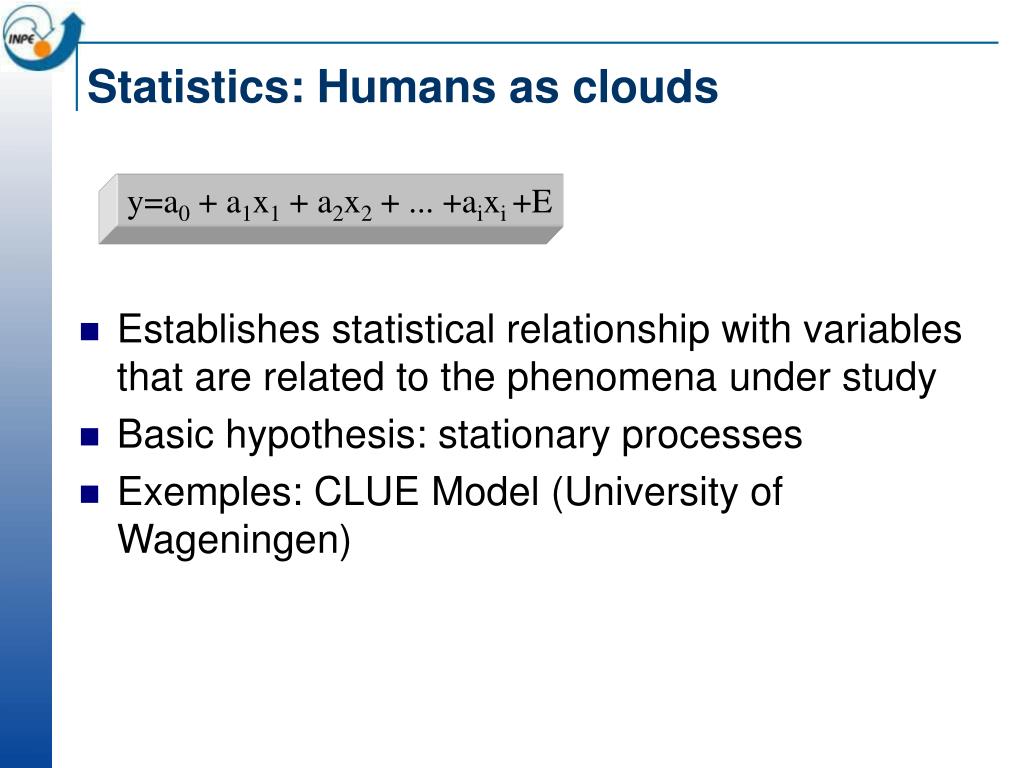Click the word 'CLUE' in the third bullet
The width and height of the screenshot is (1024, 768).
pyautogui.click(x=366, y=491)
